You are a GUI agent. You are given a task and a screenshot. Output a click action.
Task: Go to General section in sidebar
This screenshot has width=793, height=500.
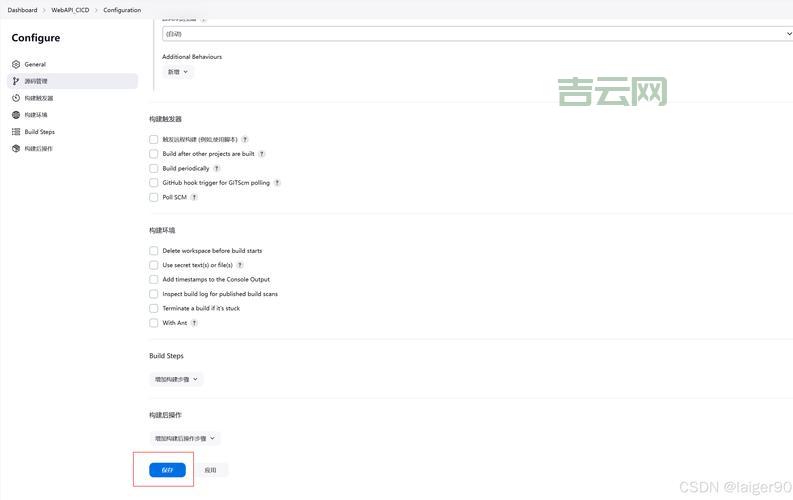(x=72, y=64)
